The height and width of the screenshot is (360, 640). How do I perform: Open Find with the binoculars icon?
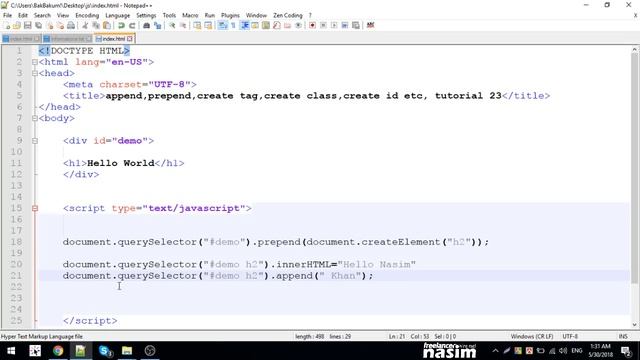point(147,25)
